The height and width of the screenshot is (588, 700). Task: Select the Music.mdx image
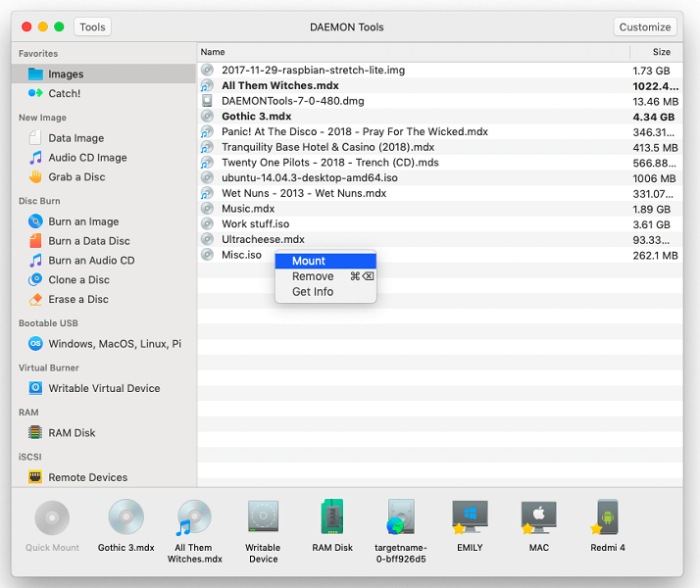(440, 209)
